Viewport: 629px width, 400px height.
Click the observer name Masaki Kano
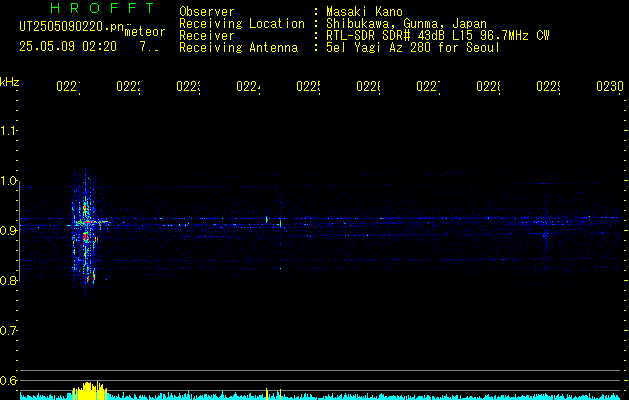364,12
